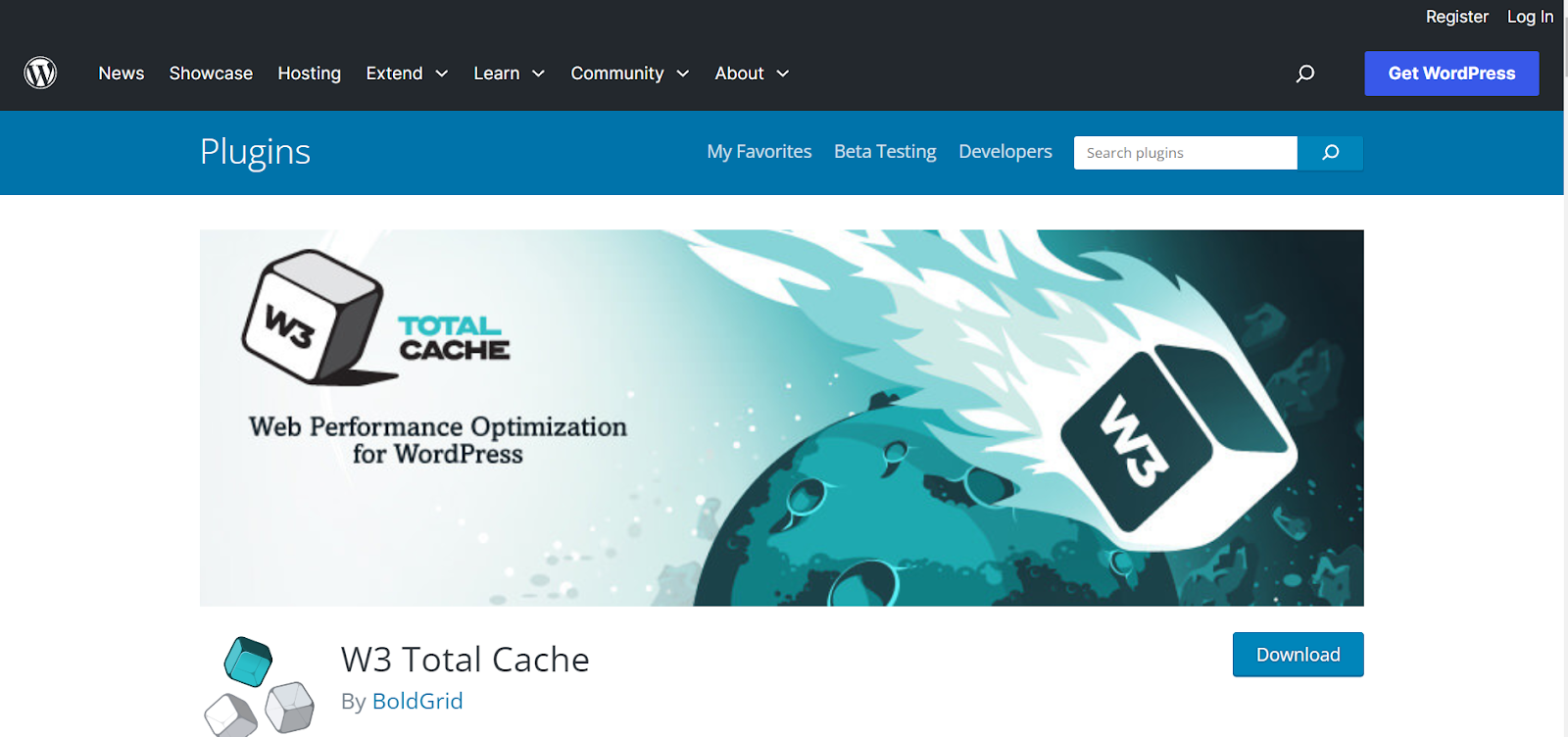Open the BoldGrid author link
This screenshot has height=737, width=1568.
point(417,702)
